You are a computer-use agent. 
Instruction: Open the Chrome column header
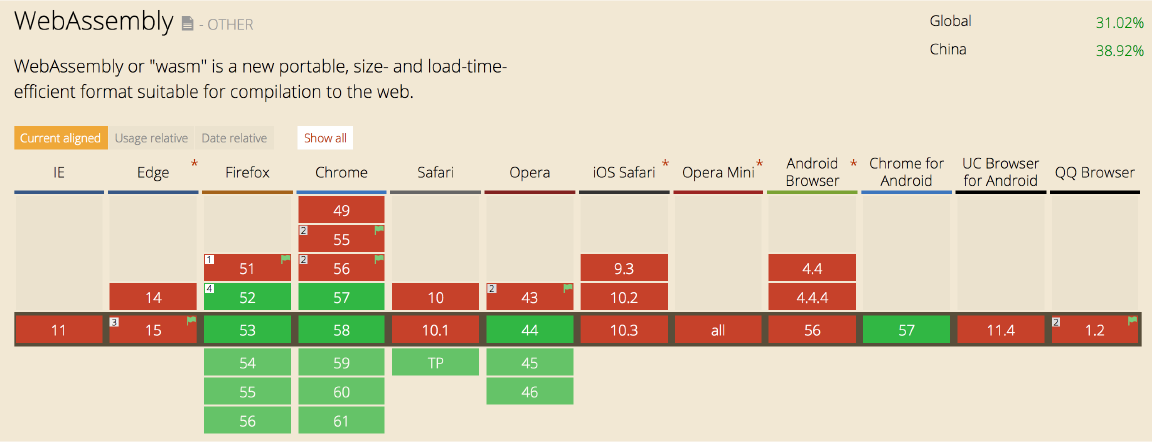pyautogui.click(x=341, y=173)
